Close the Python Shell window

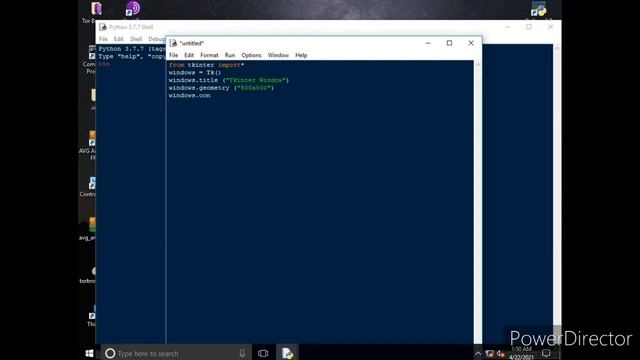click(550, 27)
